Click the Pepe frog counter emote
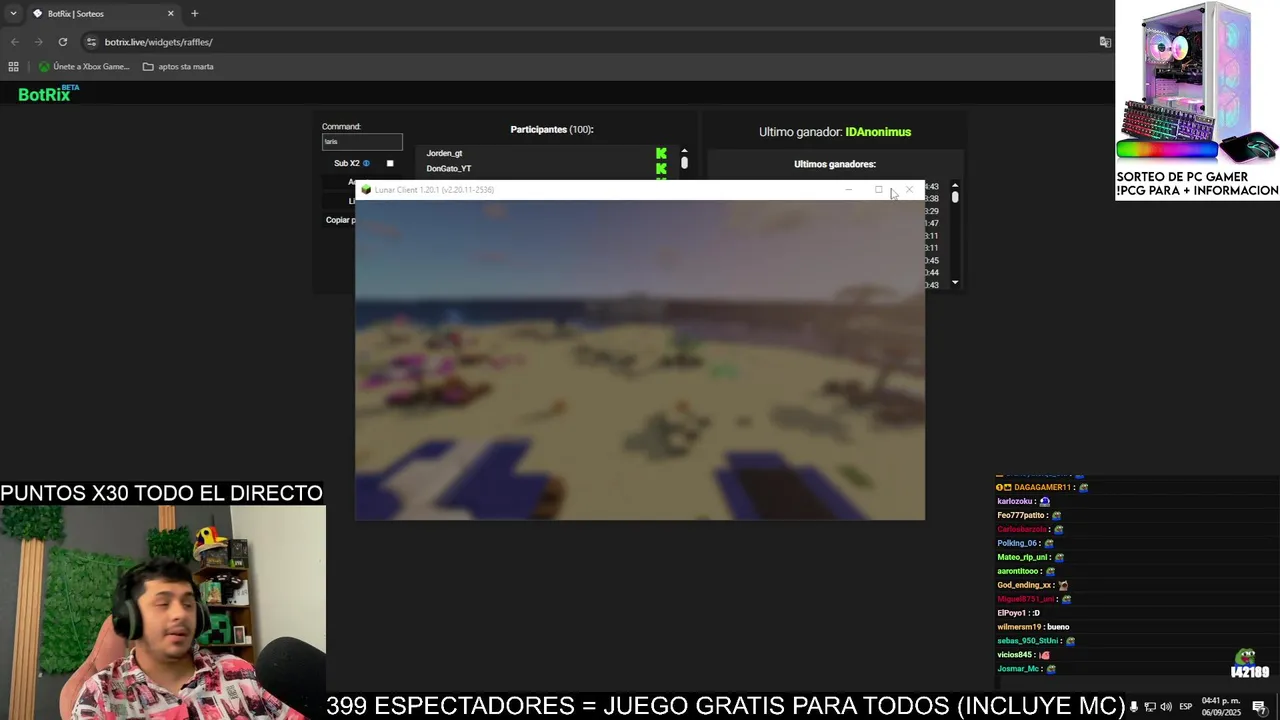The height and width of the screenshot is (720, 1280). 1248,664
